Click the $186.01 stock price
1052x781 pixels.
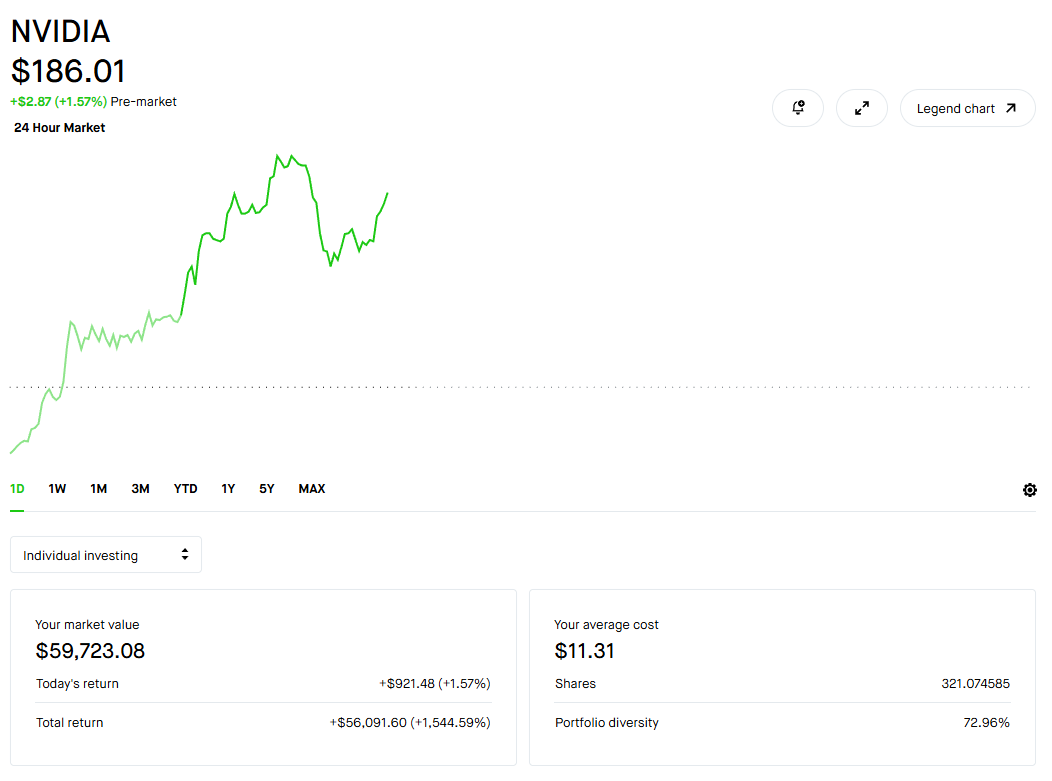[x=68, y=71]
